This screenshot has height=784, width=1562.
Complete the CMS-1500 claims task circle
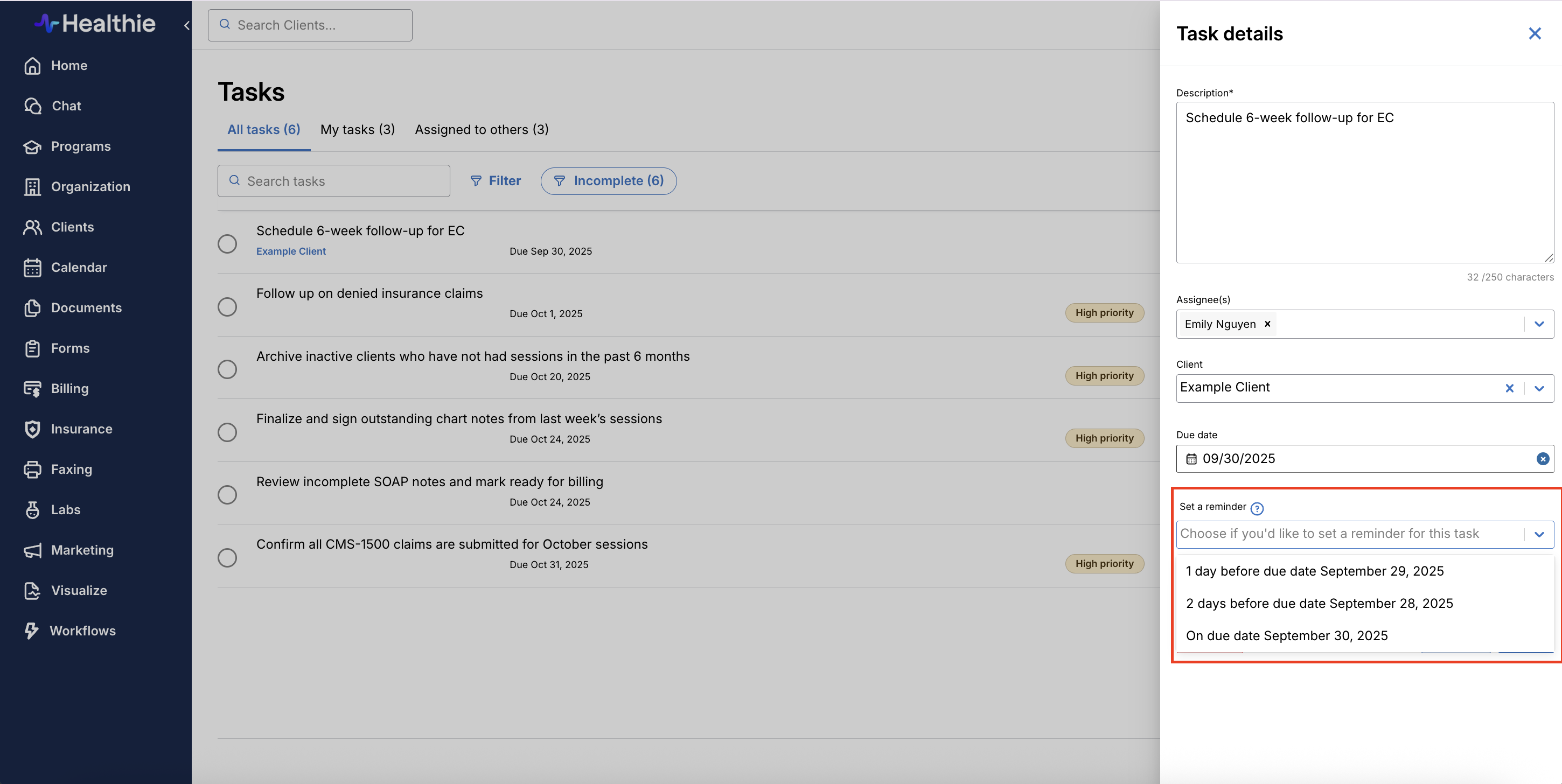(227, 557)
